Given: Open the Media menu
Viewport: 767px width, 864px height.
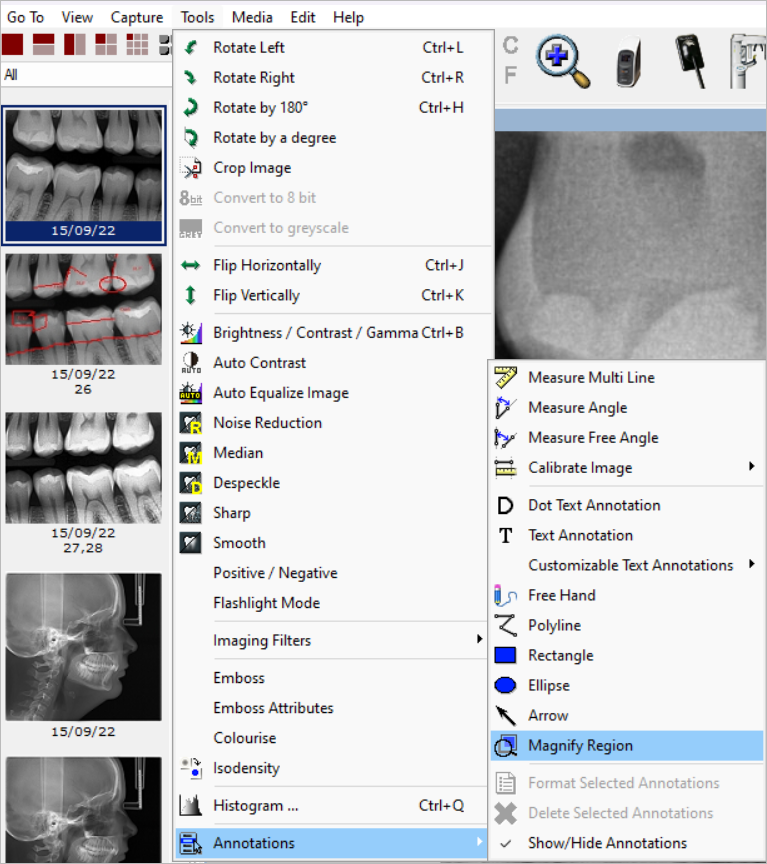Looking at the screenshot, I should click(252, 18).
